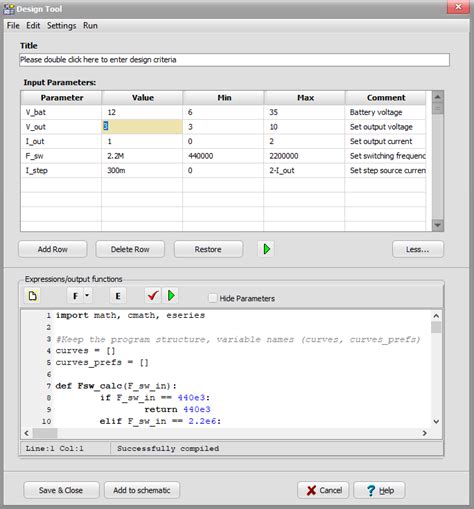Click the Delete Row button
This screenshot has width=474, height=509.
tap(130, 249)
